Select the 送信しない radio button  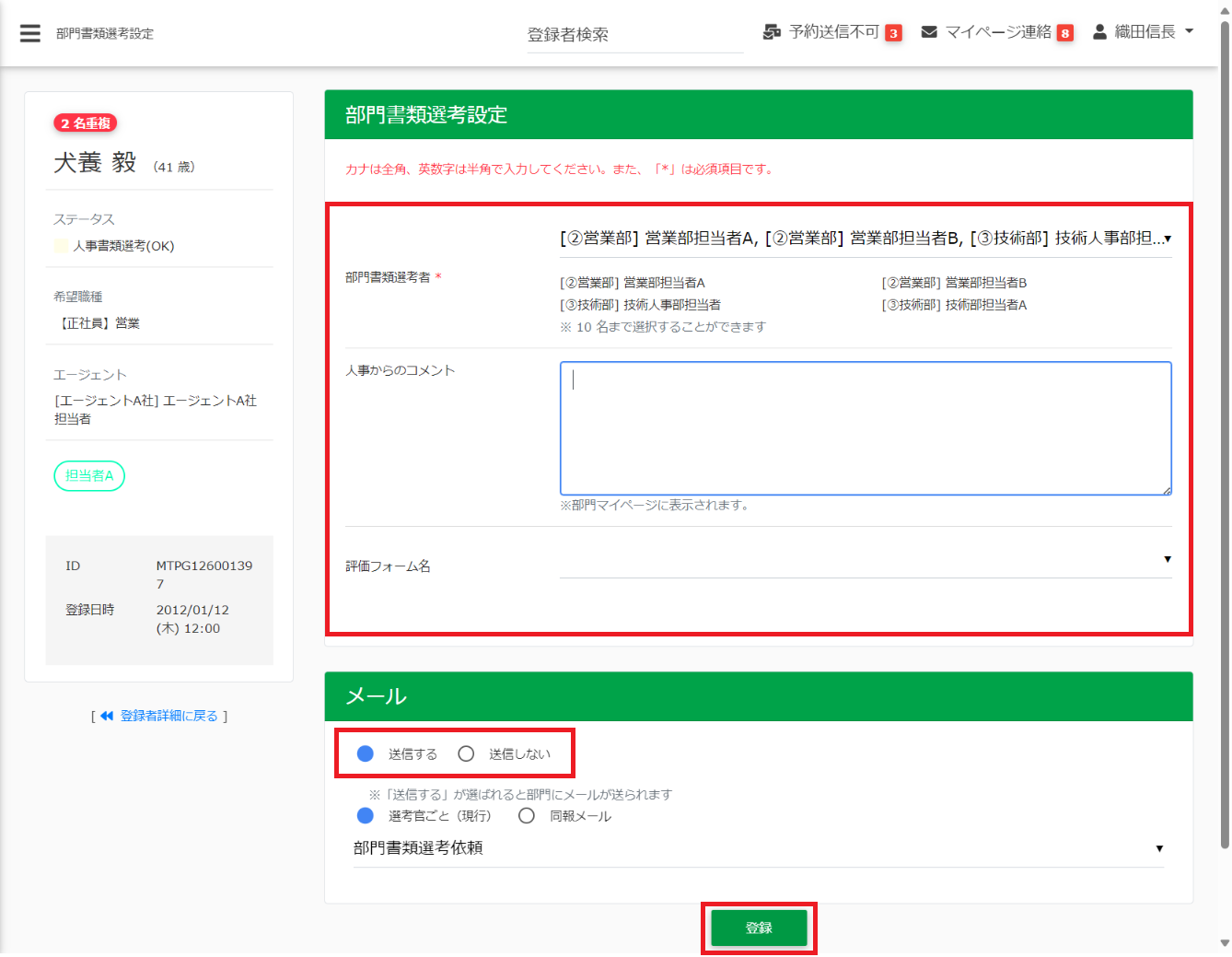pyautogui.click(x=466, y=753)
